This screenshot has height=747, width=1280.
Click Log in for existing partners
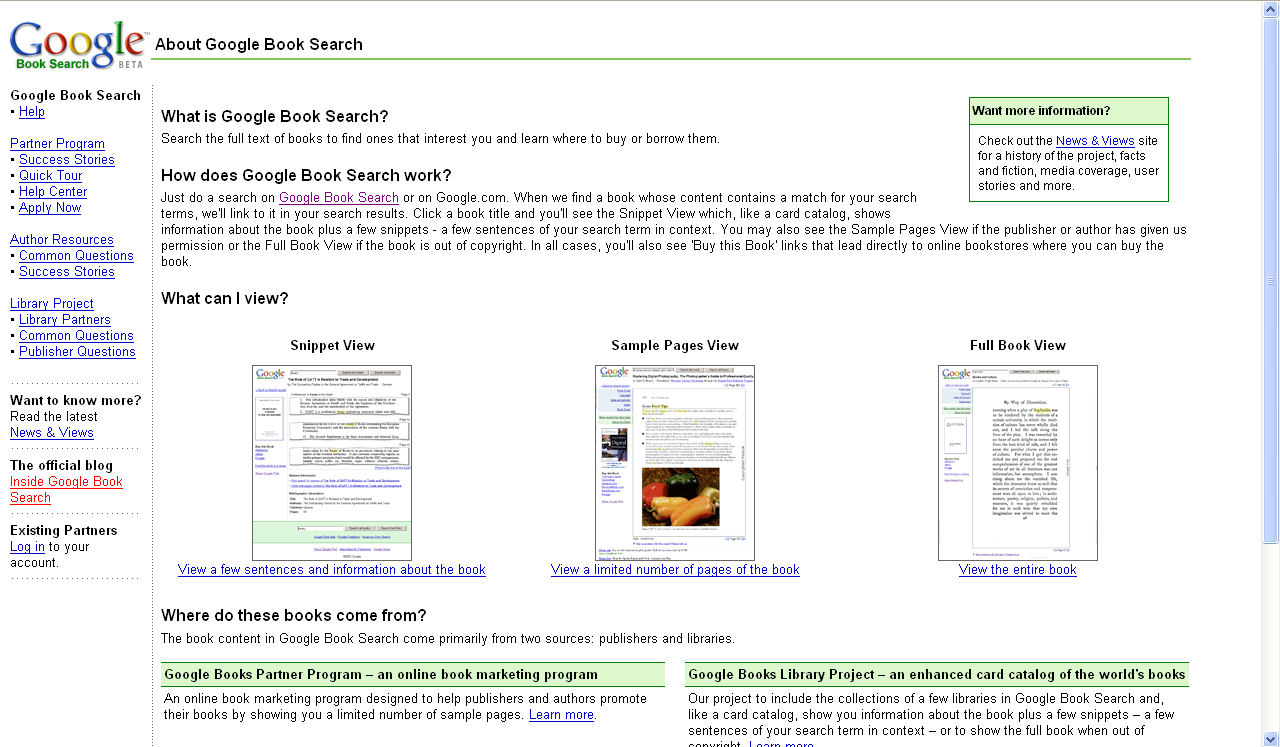[27, 547]
